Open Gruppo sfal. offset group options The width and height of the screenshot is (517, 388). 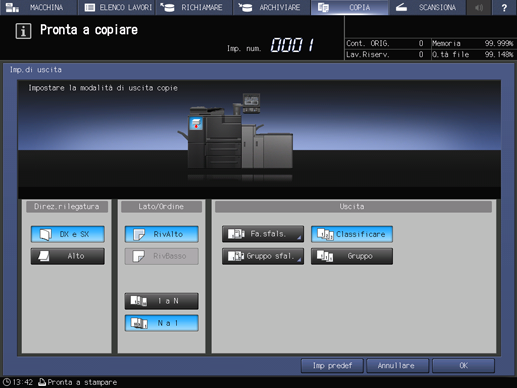pos(263,256)
